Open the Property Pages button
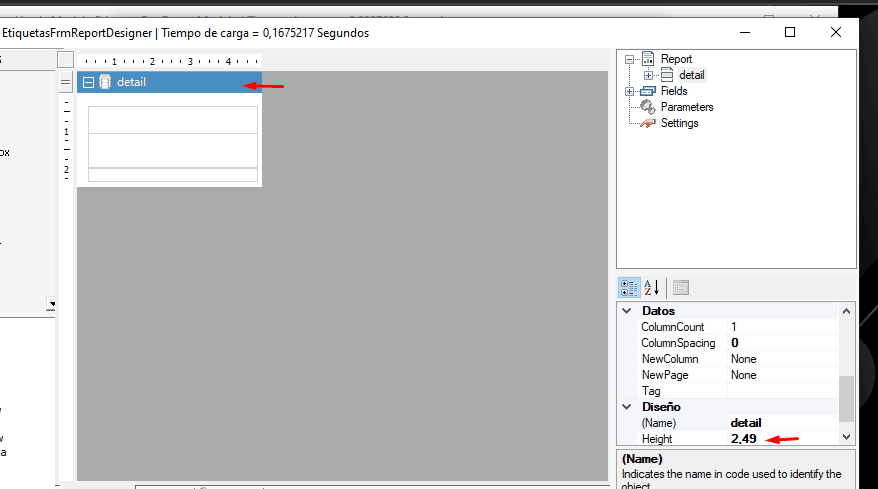 681,288
